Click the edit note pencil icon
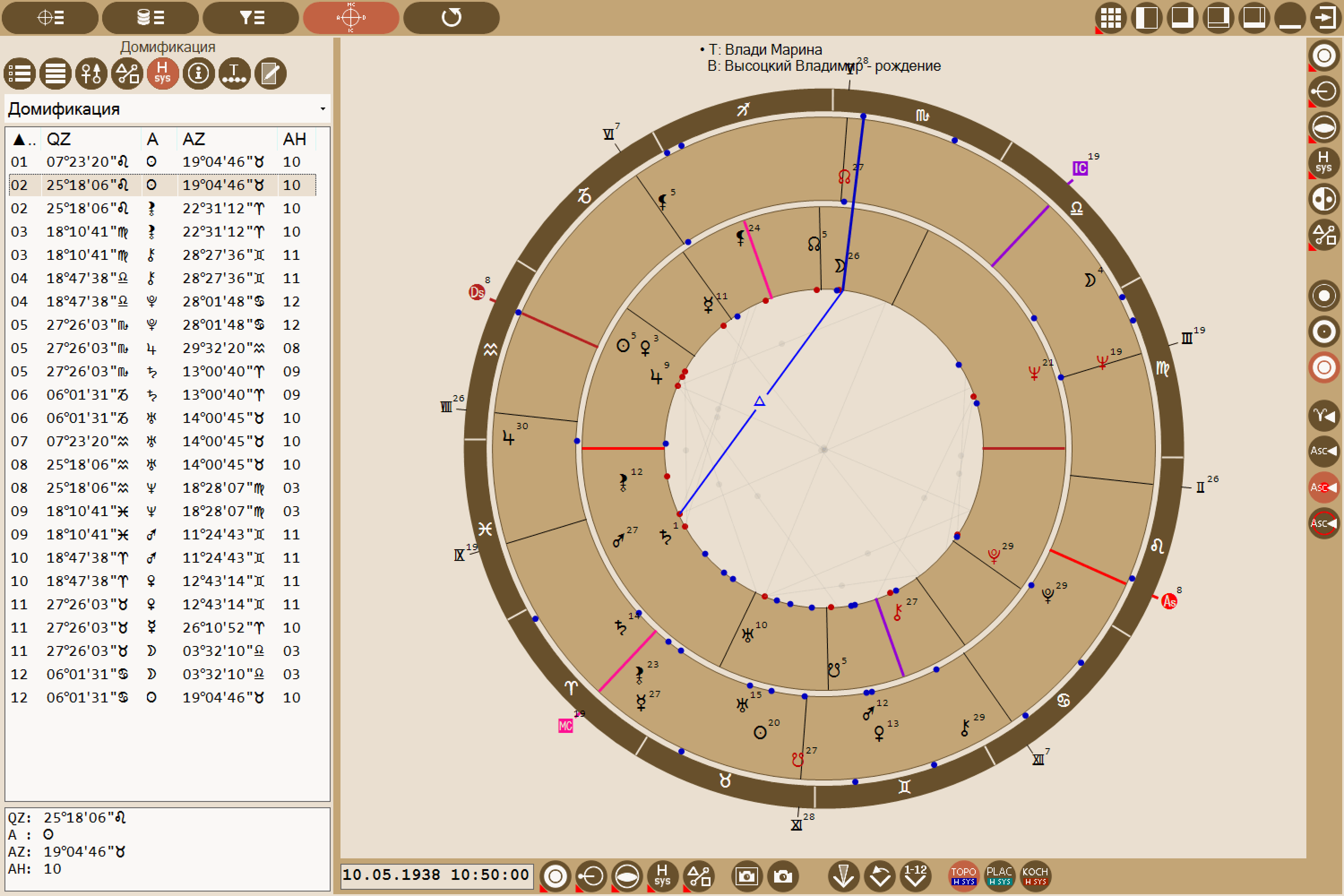 click(270, 73)
